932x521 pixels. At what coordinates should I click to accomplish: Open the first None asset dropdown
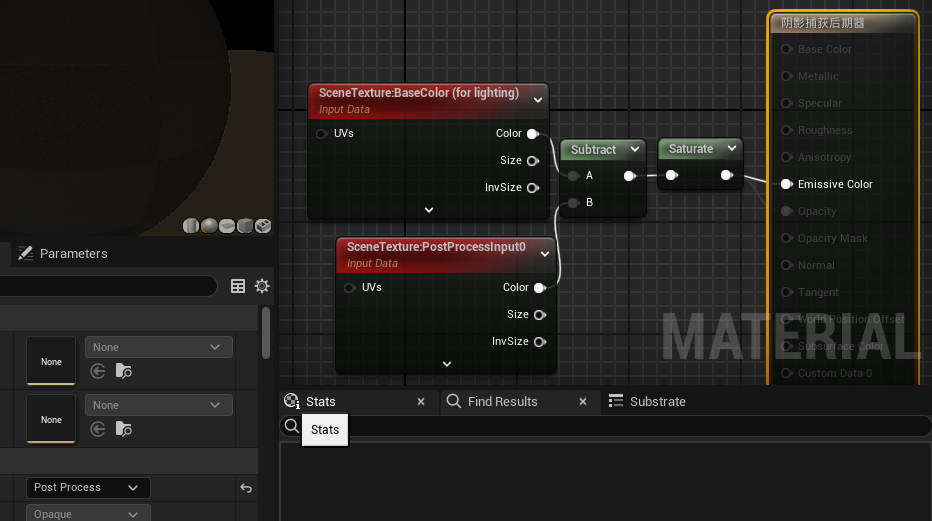[x=159, y=347]
